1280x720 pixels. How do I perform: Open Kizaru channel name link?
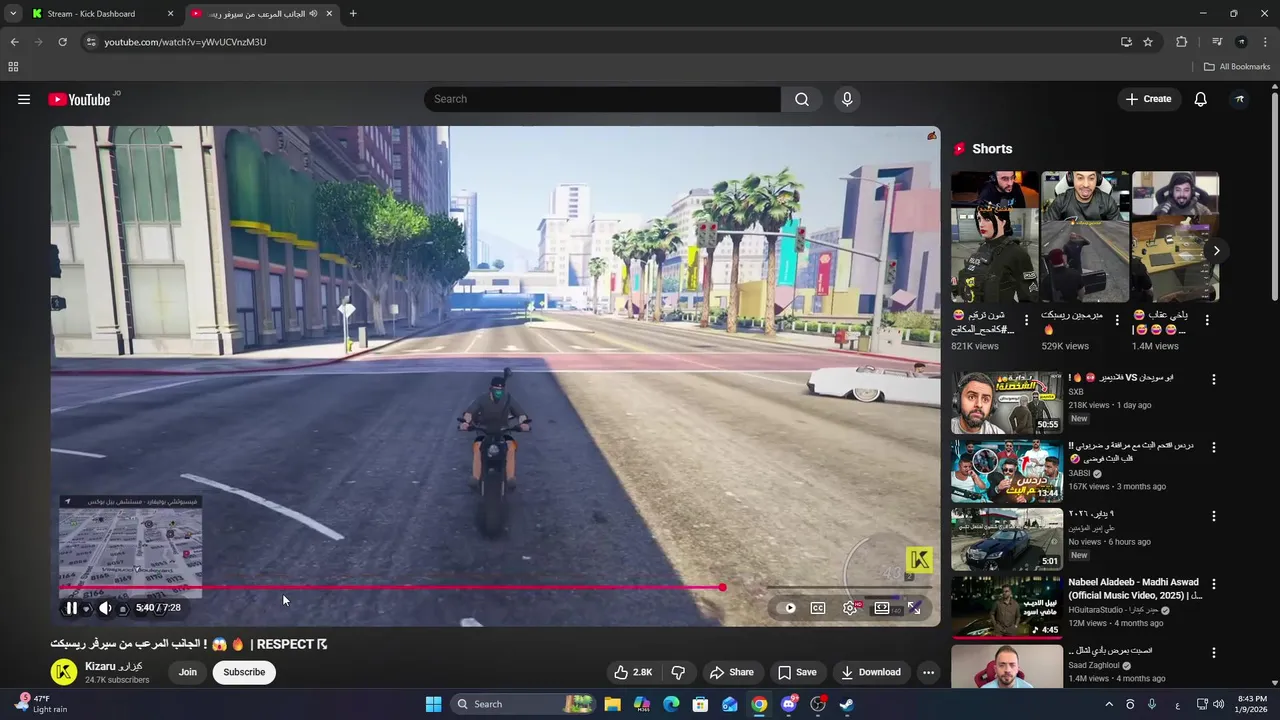pos(114,666)
